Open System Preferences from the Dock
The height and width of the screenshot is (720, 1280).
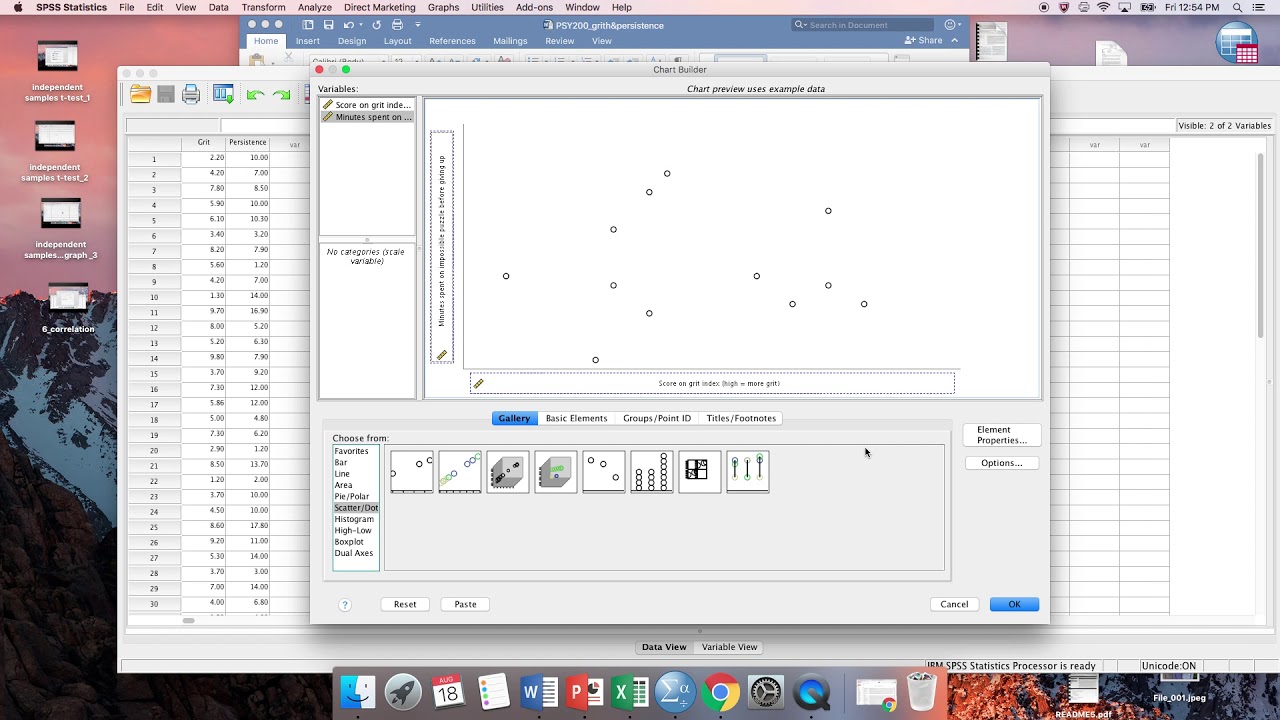point(766,692)
